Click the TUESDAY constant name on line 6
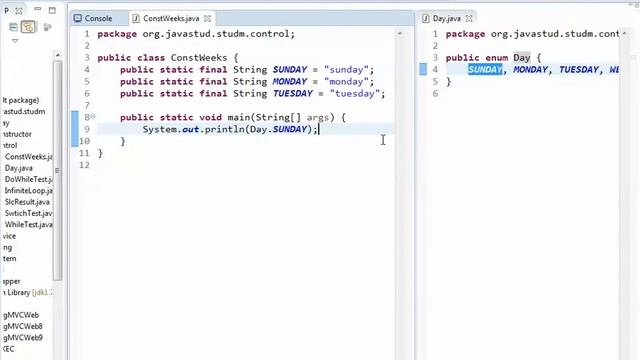The image size is (640, 360). [293, 93]
